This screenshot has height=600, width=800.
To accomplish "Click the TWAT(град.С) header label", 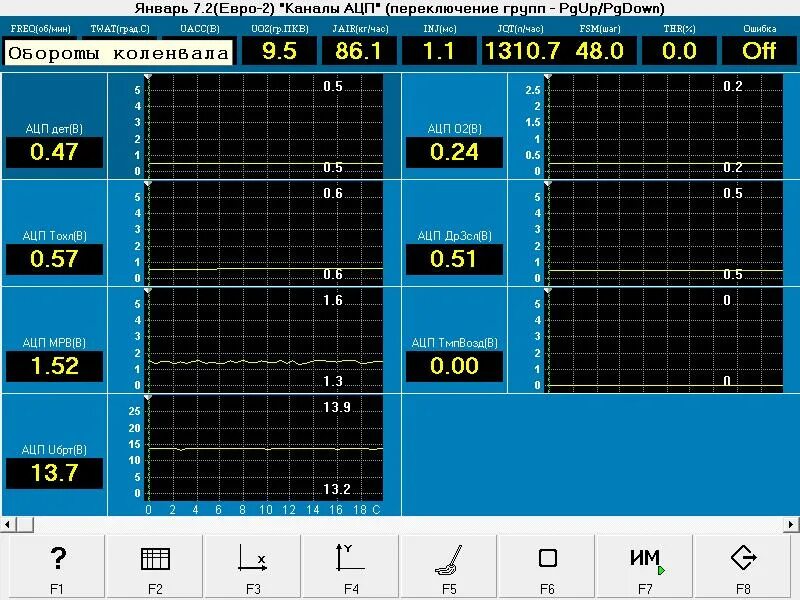I will 120,29.
